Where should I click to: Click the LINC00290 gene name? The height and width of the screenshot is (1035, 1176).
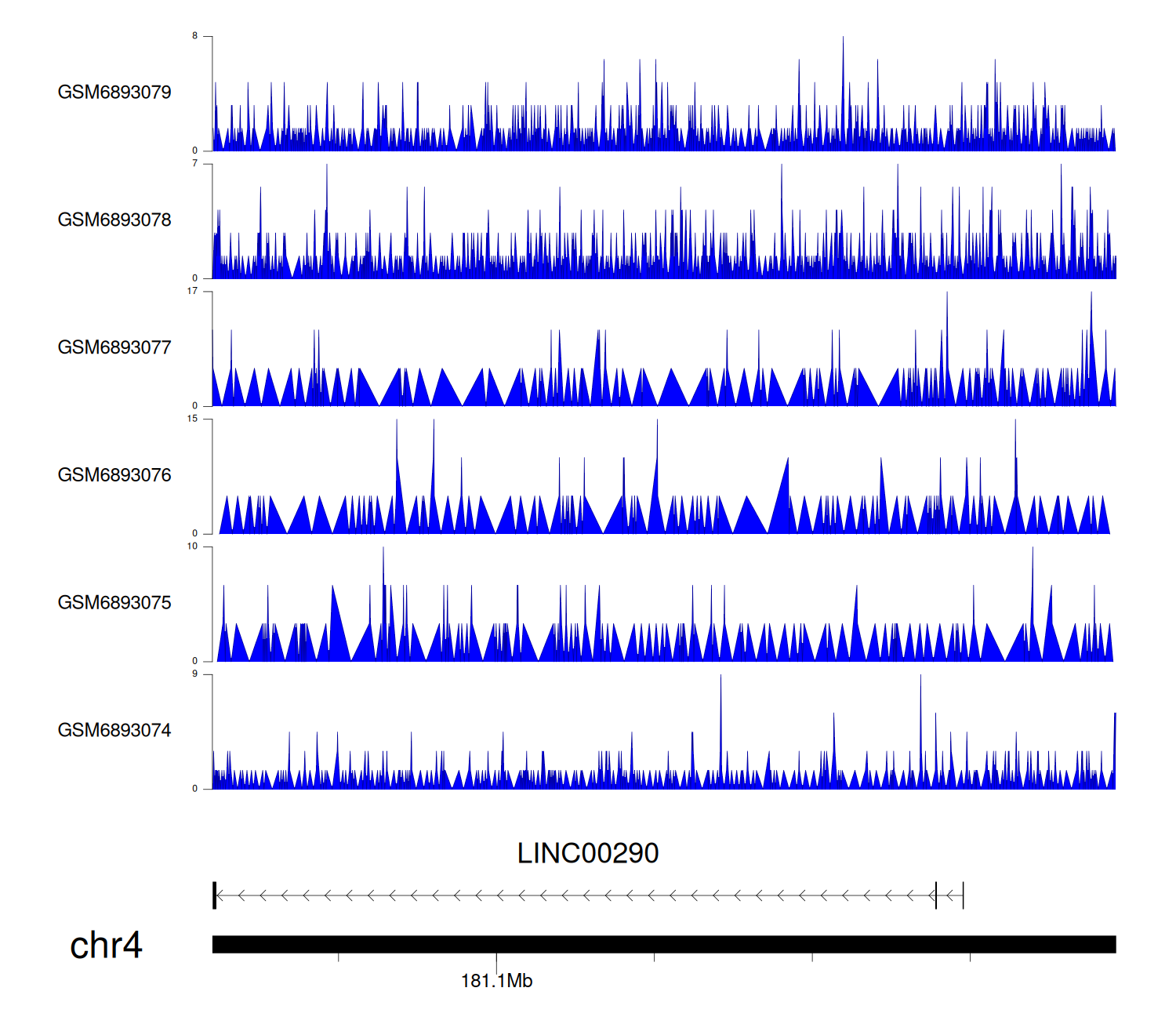pos(587,853)
